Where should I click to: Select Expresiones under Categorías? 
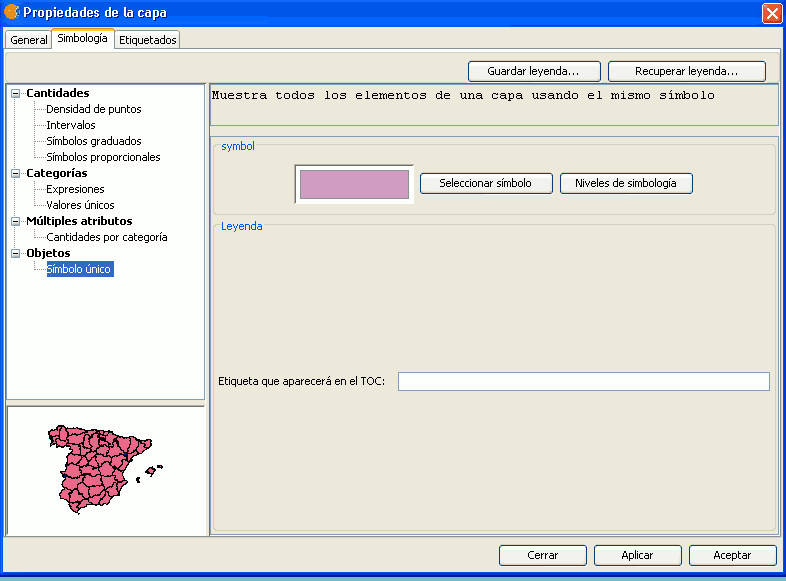tap(75, 189)
